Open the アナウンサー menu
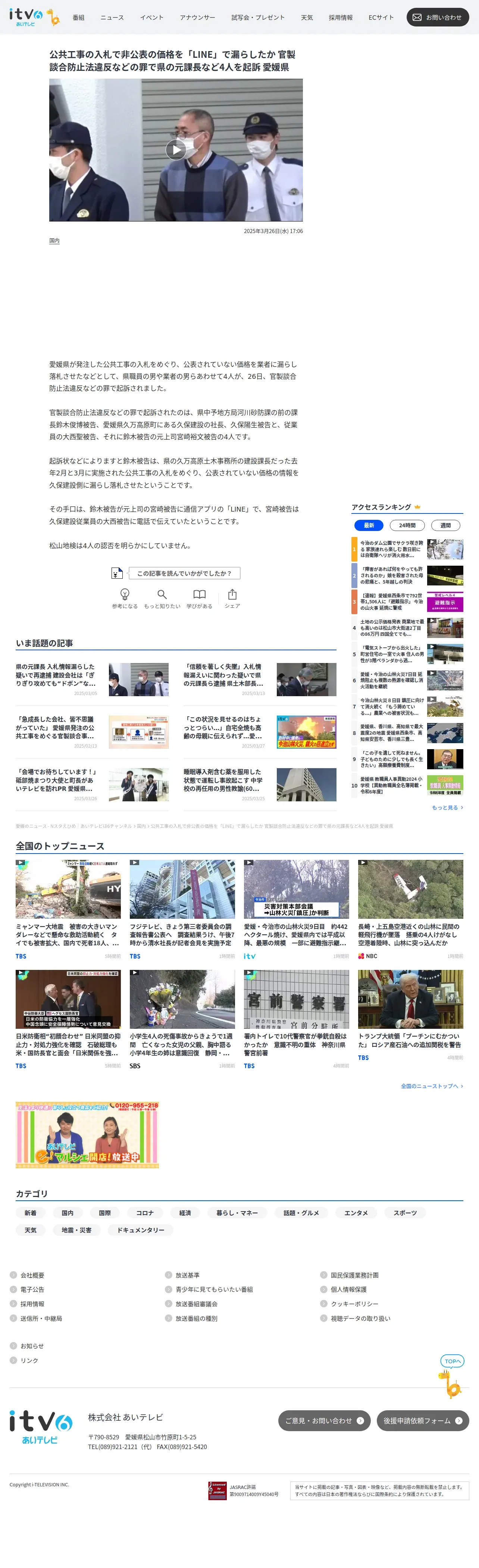Screen dimensions: 479x1568 click(x=197, y=18)
